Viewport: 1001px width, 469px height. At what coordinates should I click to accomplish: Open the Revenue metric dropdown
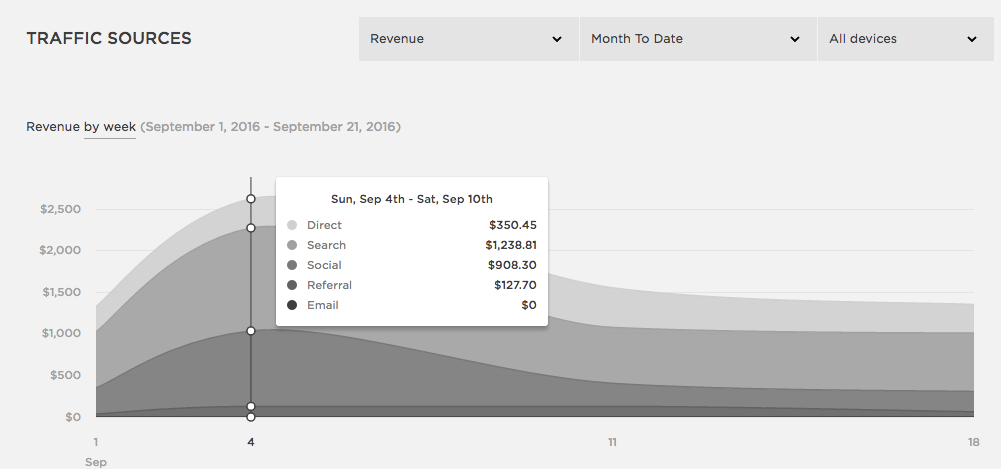coord(468,39)
